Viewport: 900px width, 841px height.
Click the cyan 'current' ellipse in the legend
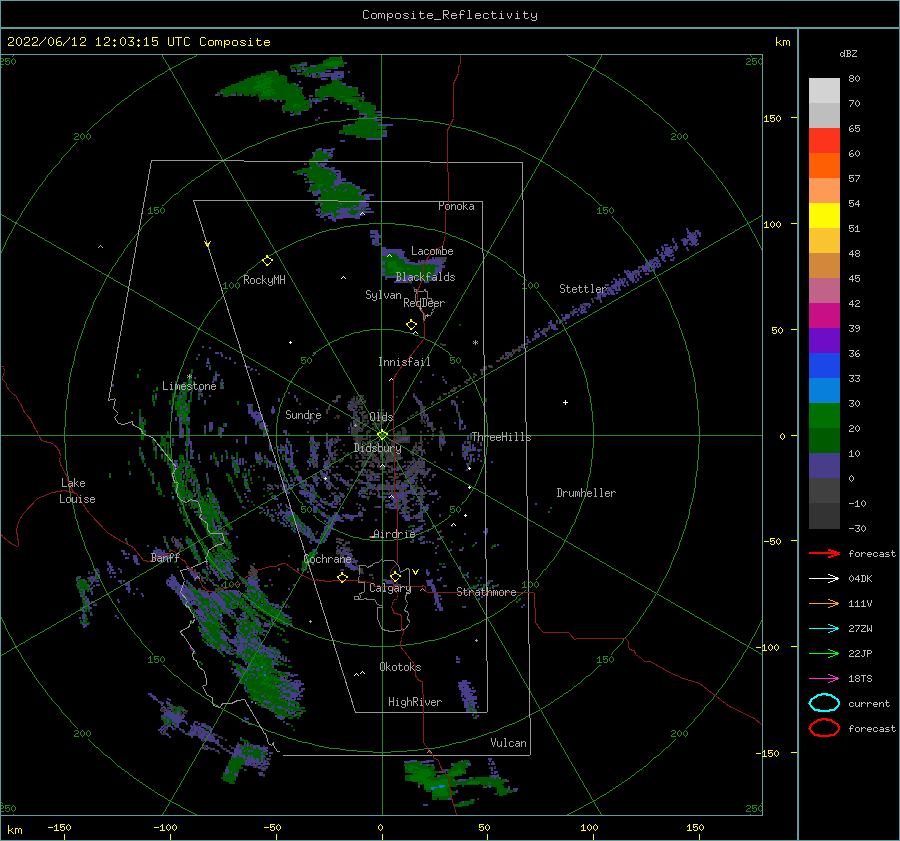[824, 703]
